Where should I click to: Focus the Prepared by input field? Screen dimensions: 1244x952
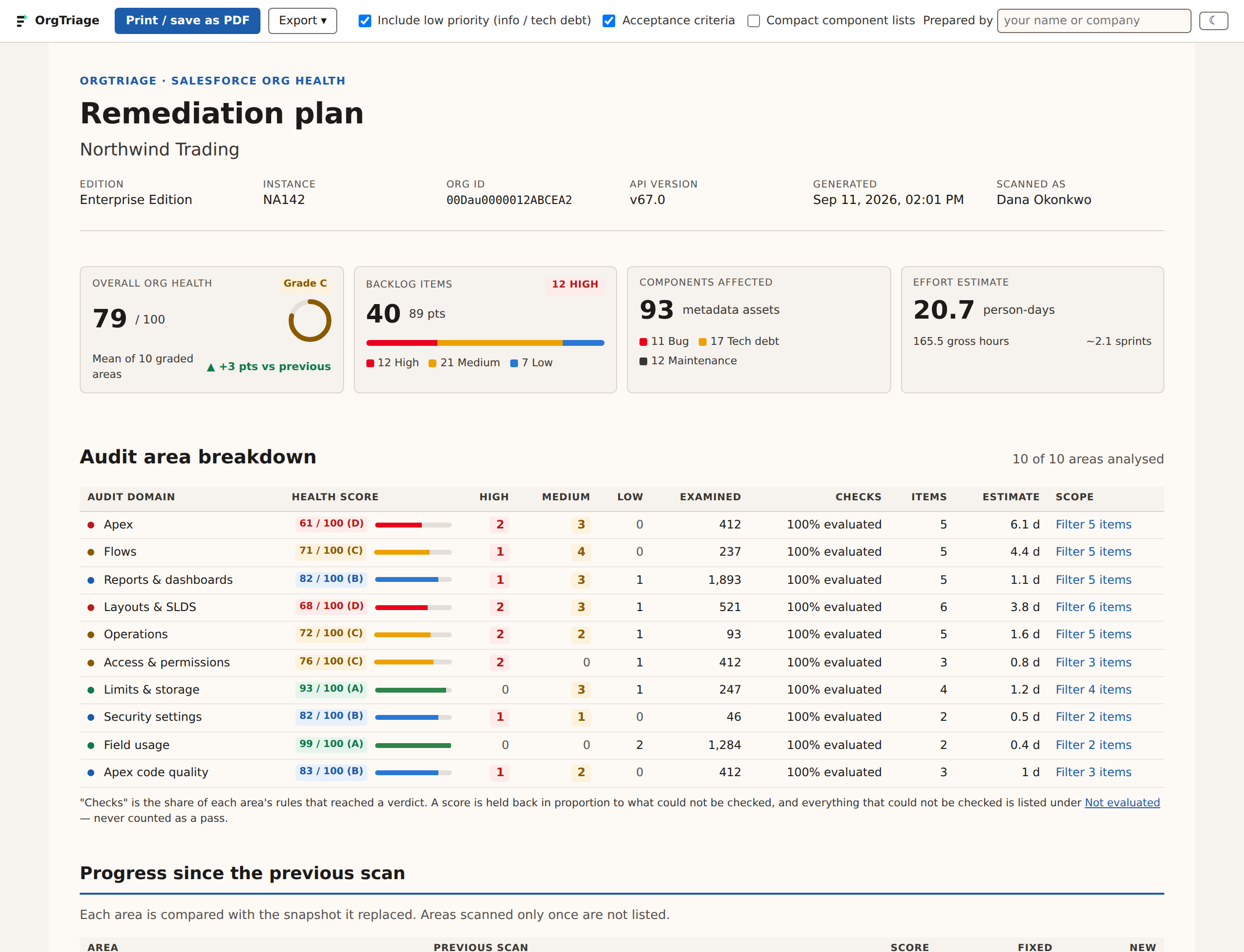click(1093, 21)
